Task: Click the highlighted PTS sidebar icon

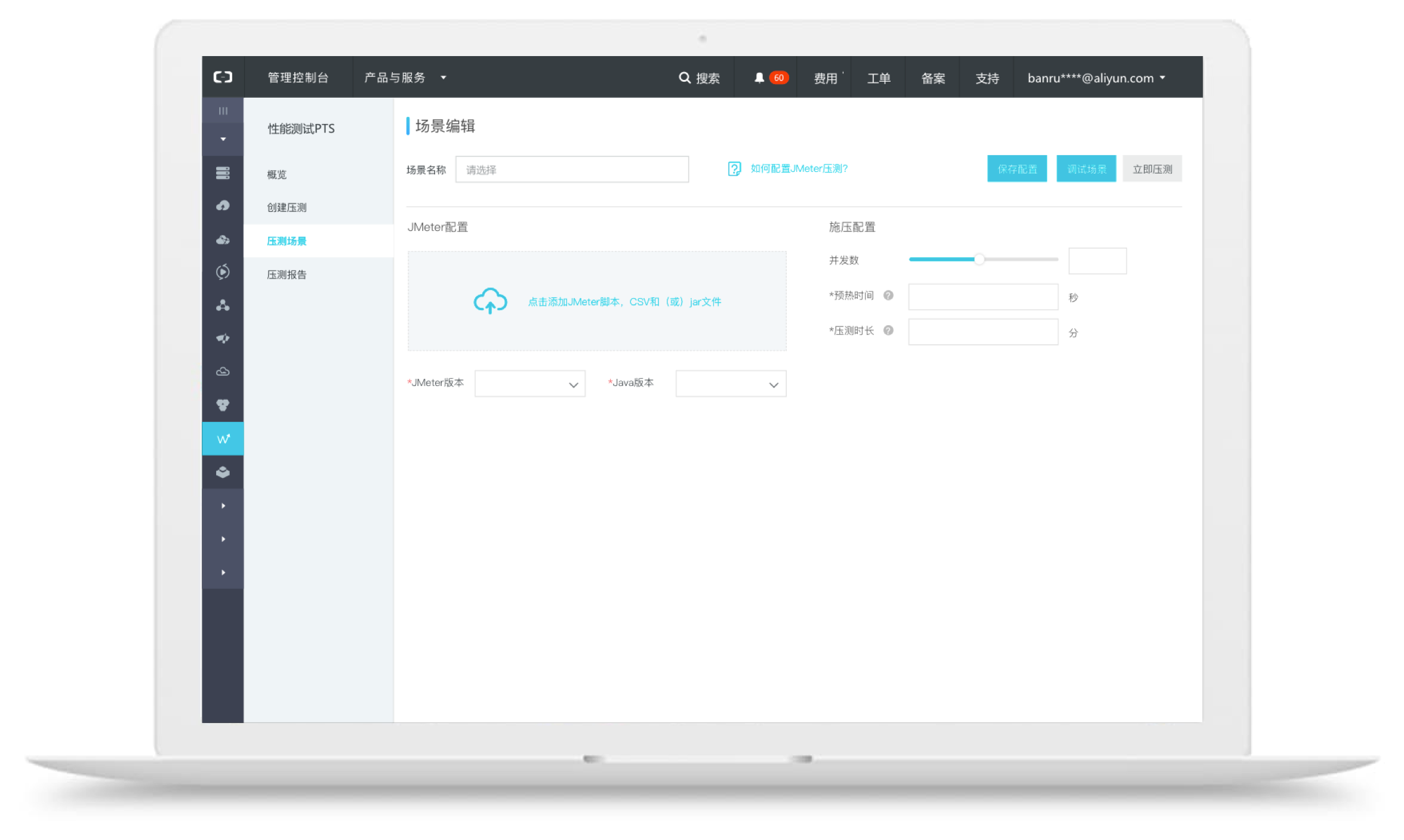Action: click(x=223, y=438)
